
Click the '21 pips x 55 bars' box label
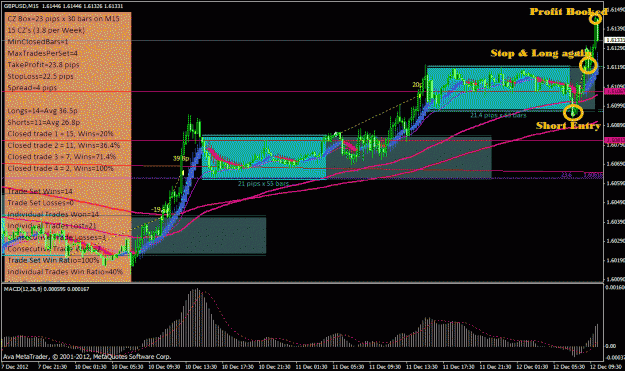pos(263,184)
